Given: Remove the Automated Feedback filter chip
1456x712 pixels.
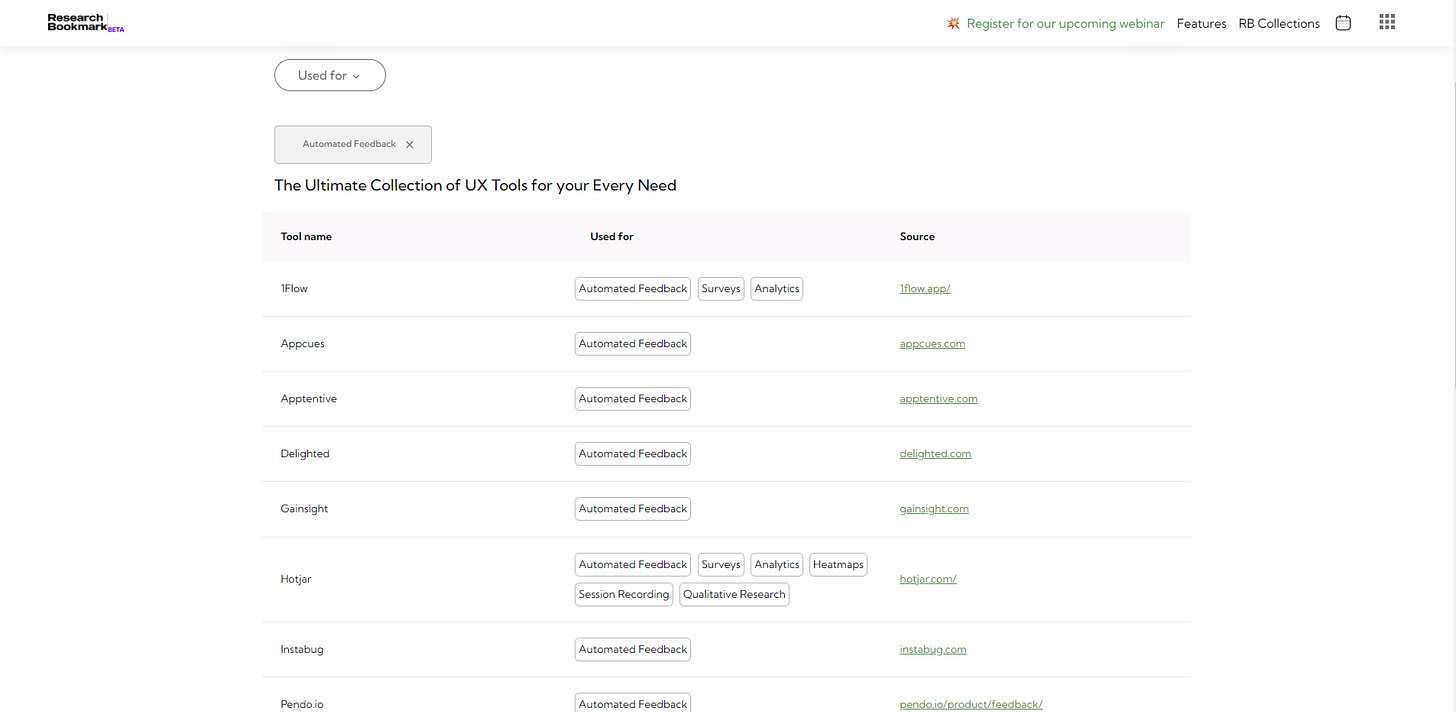Looking at the screenshot, I should tap(410, 145).
